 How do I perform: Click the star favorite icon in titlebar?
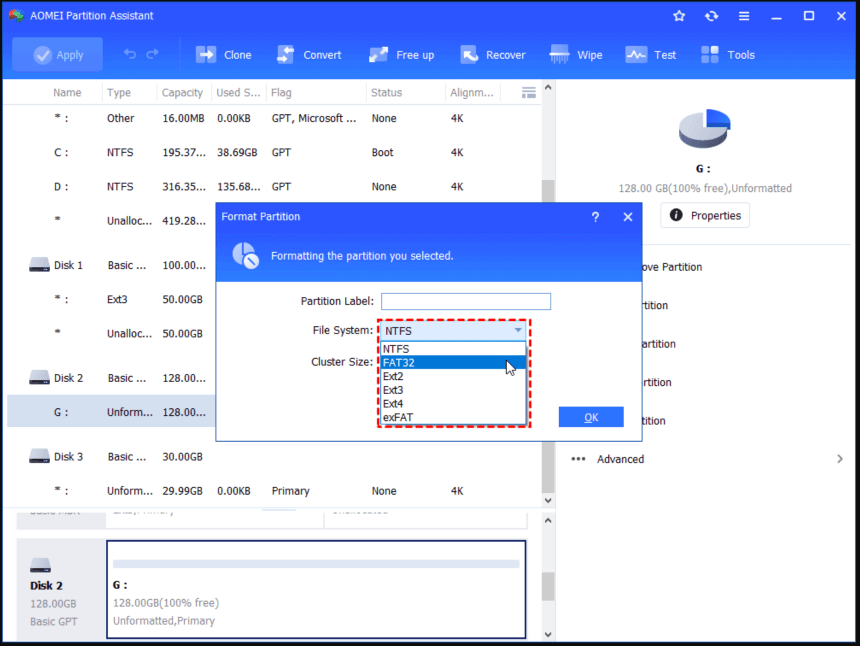679,15
